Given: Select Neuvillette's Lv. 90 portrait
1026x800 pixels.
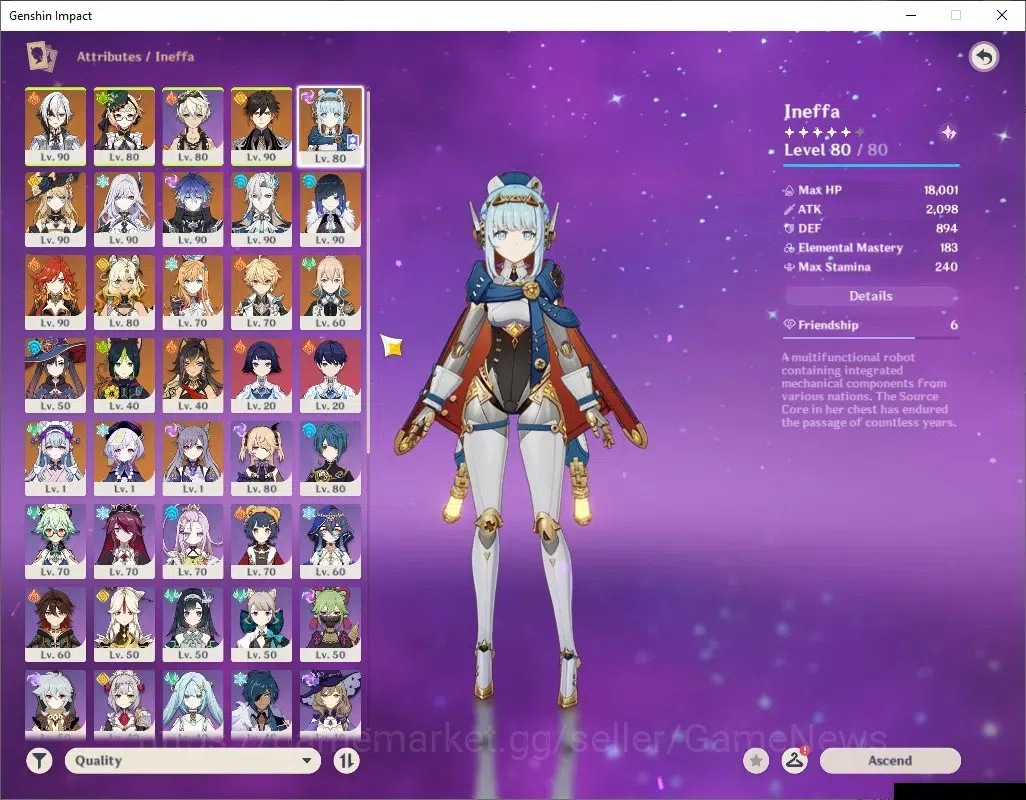Looking at the screenshot, I should [262, 209].
